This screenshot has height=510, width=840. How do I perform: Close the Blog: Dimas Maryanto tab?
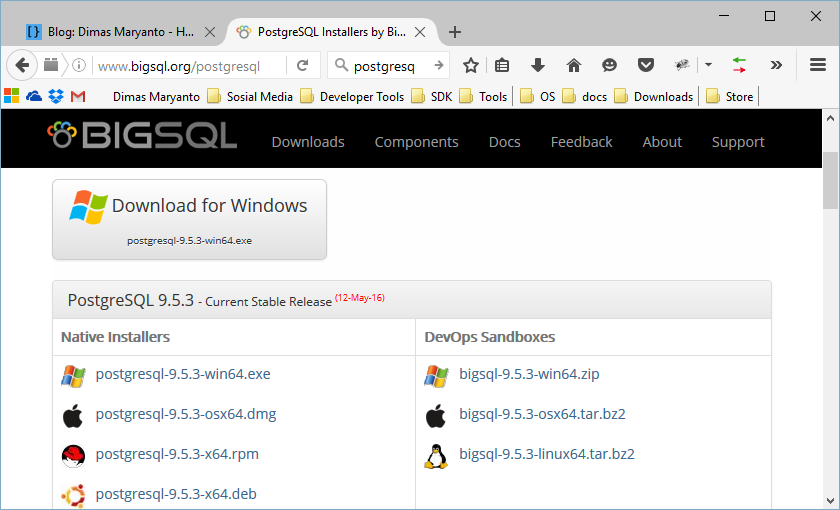click(210, 32)
